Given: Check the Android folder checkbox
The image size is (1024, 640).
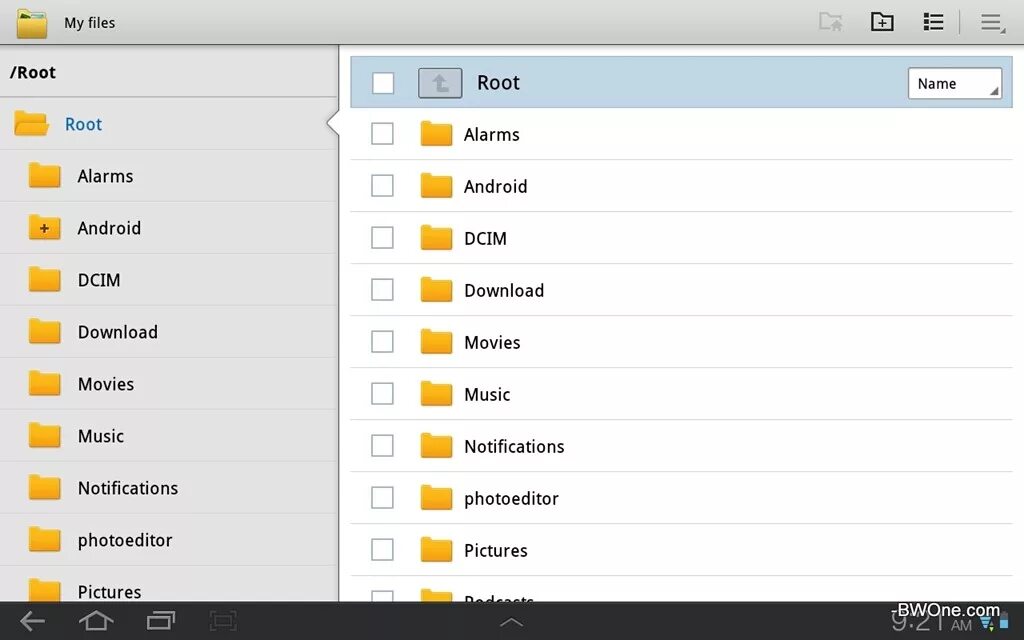Looking at the screenshot, I should [382, 185].
